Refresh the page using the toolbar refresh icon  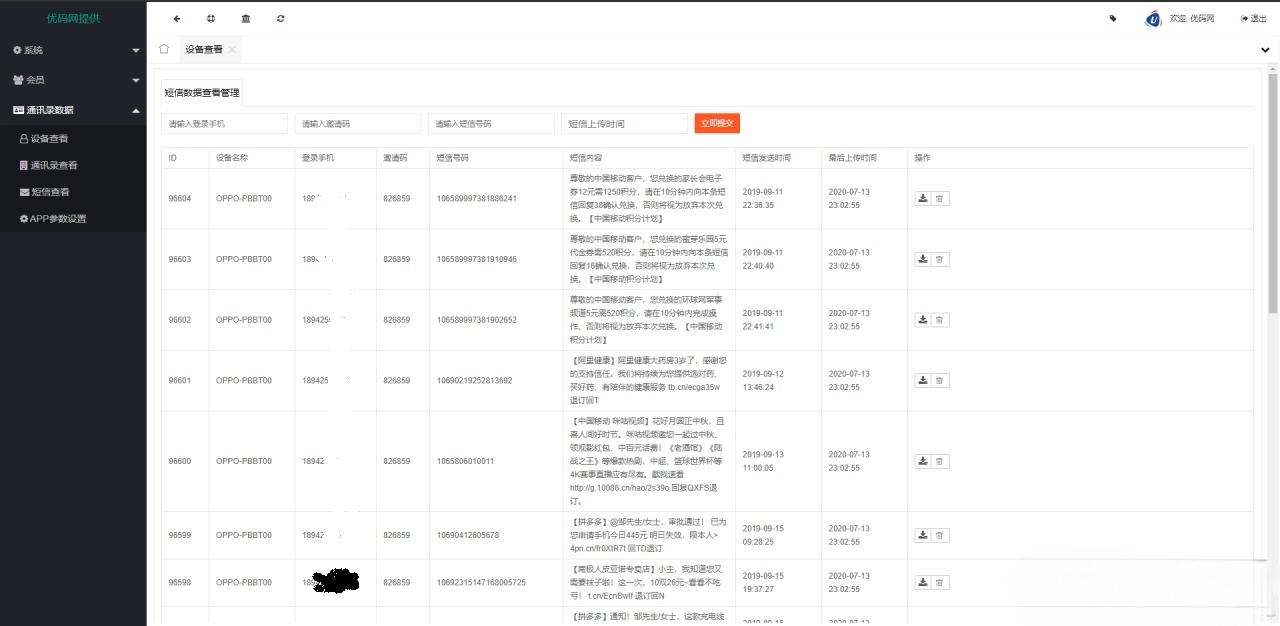coord(278,18)
